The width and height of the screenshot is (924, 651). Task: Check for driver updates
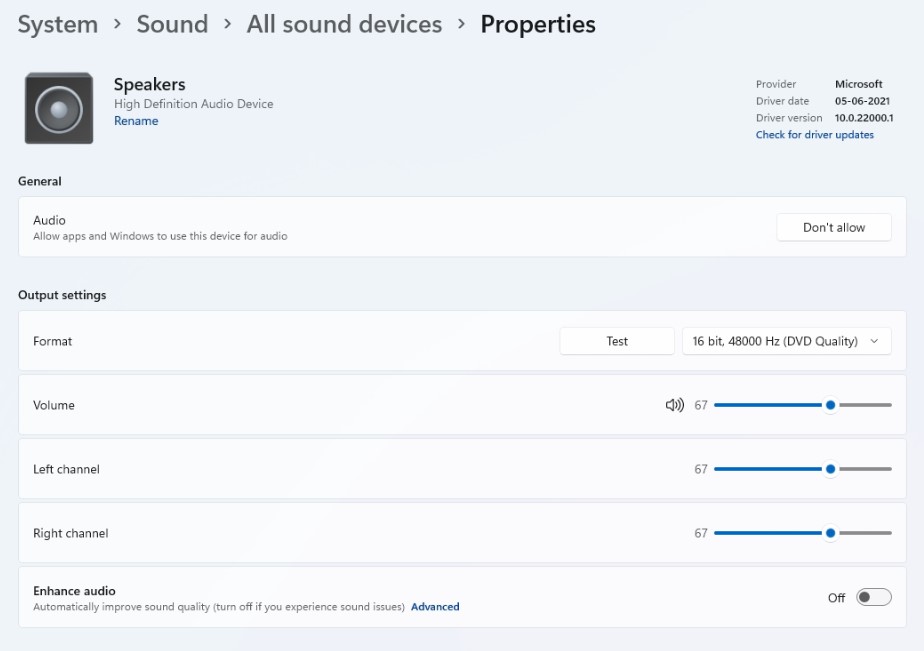(x=814, y=134)
